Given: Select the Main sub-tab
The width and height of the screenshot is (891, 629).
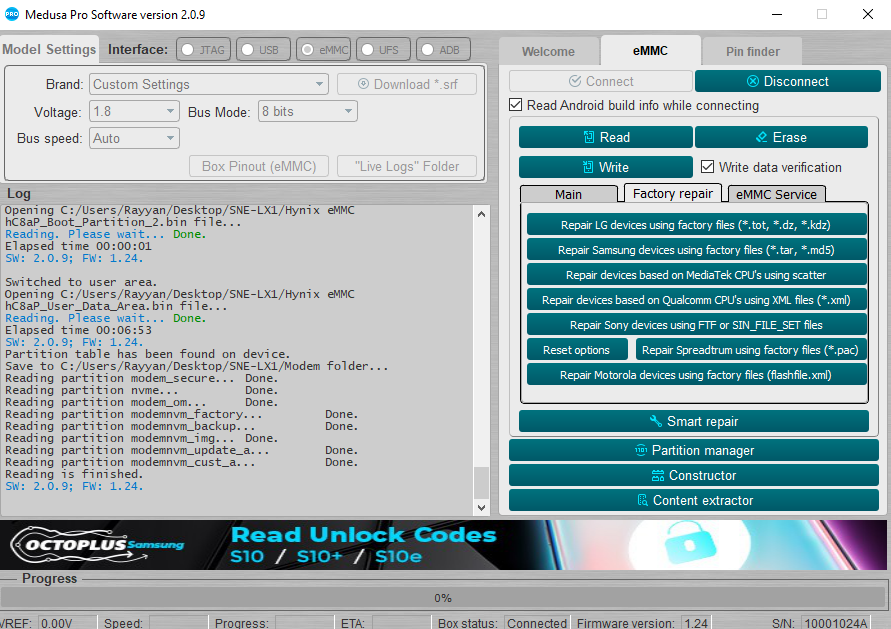Looking at the screenshot, I should 568,194.
